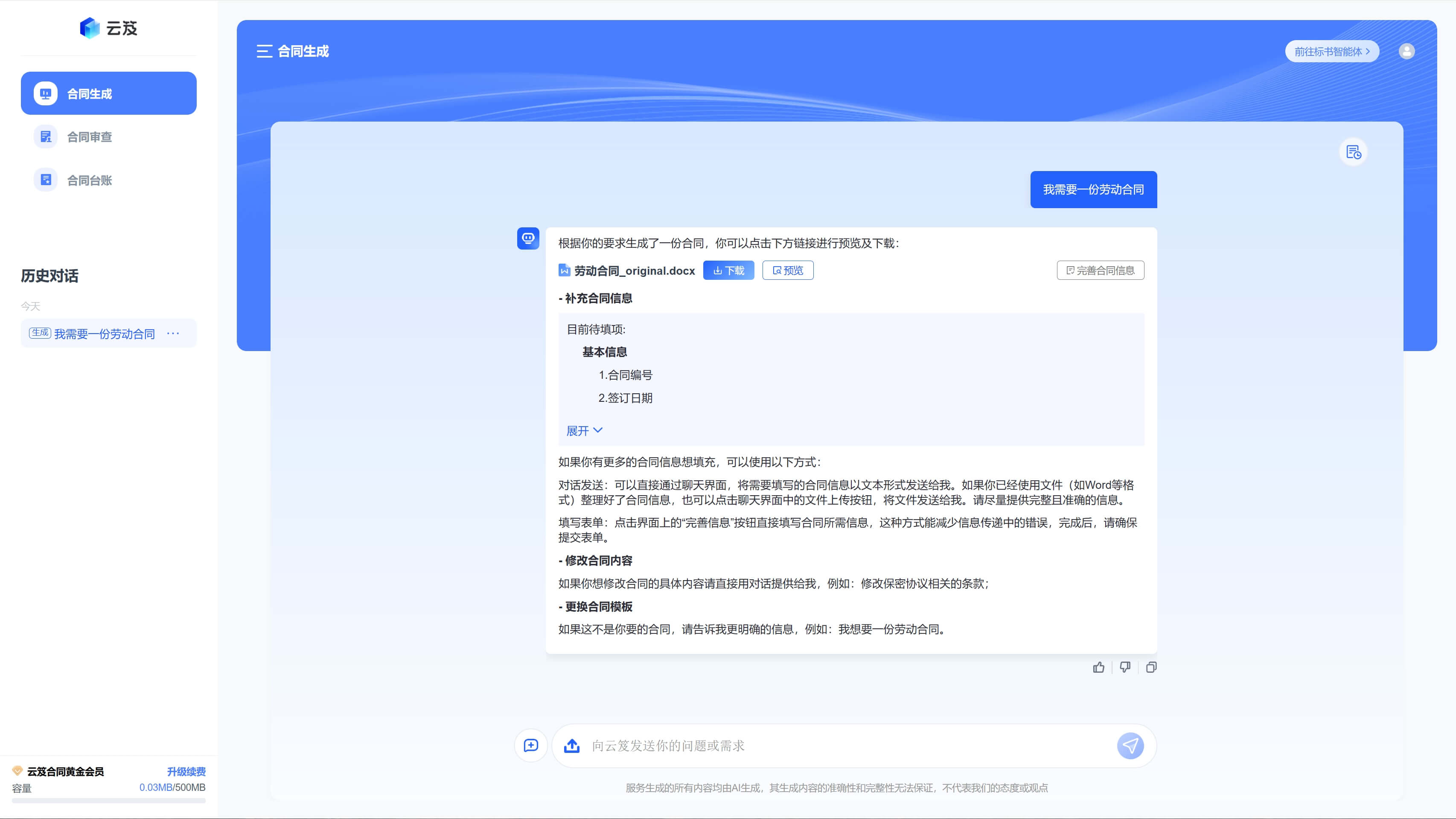
Task: Click the 升级续费 upgrade link
Action: 186,772
